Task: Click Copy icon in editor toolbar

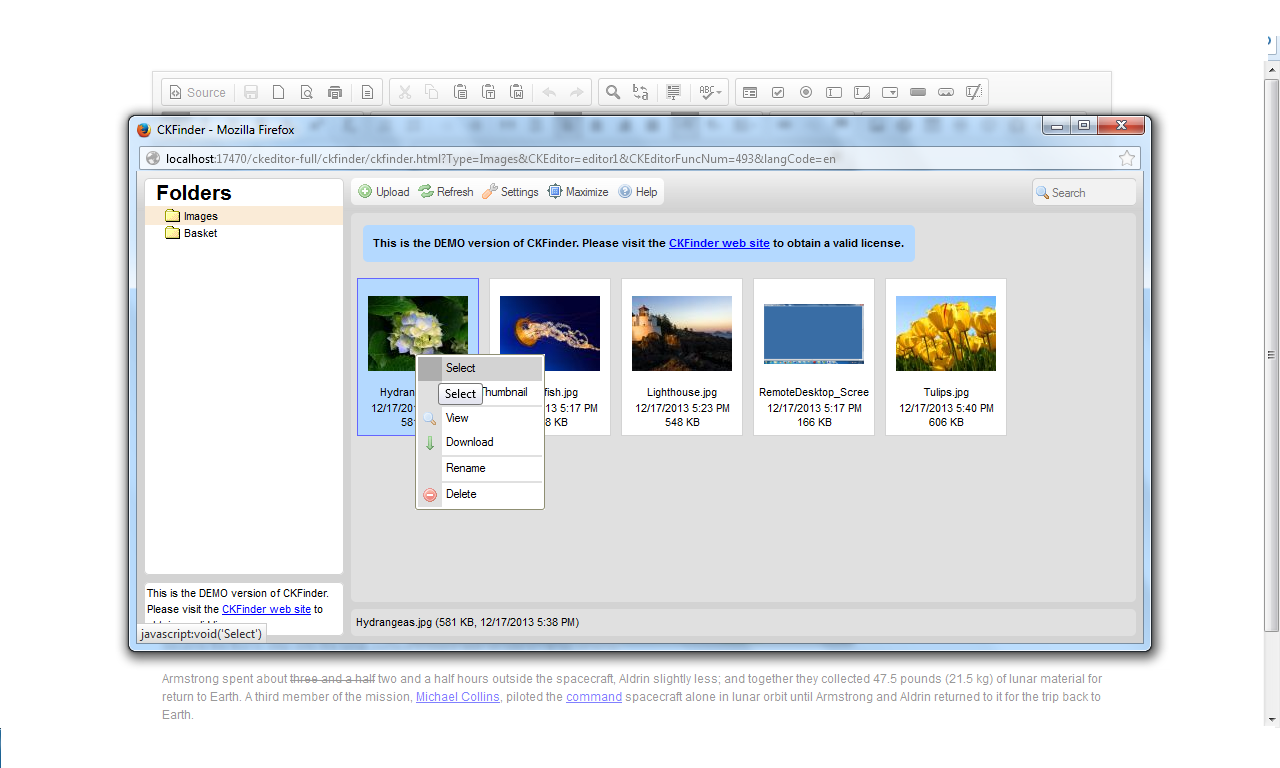Action: coord(433,92)
